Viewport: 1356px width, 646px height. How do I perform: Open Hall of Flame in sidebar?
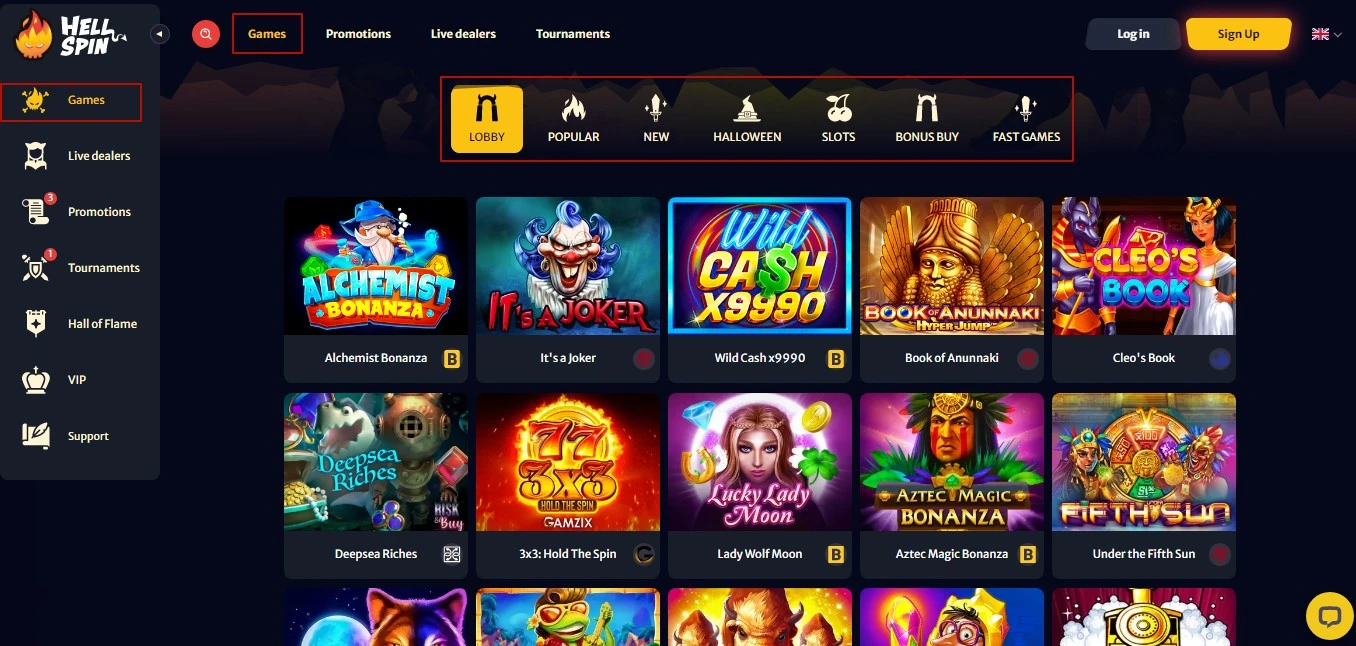click(x=80, y=324)
